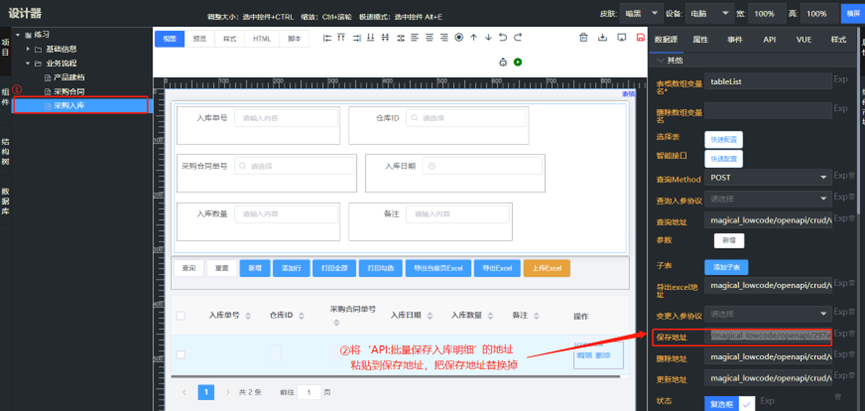Viewport: 865px width, 411px height.
Task: Switch to the 脚本 tab
Action: pos(294,39)
